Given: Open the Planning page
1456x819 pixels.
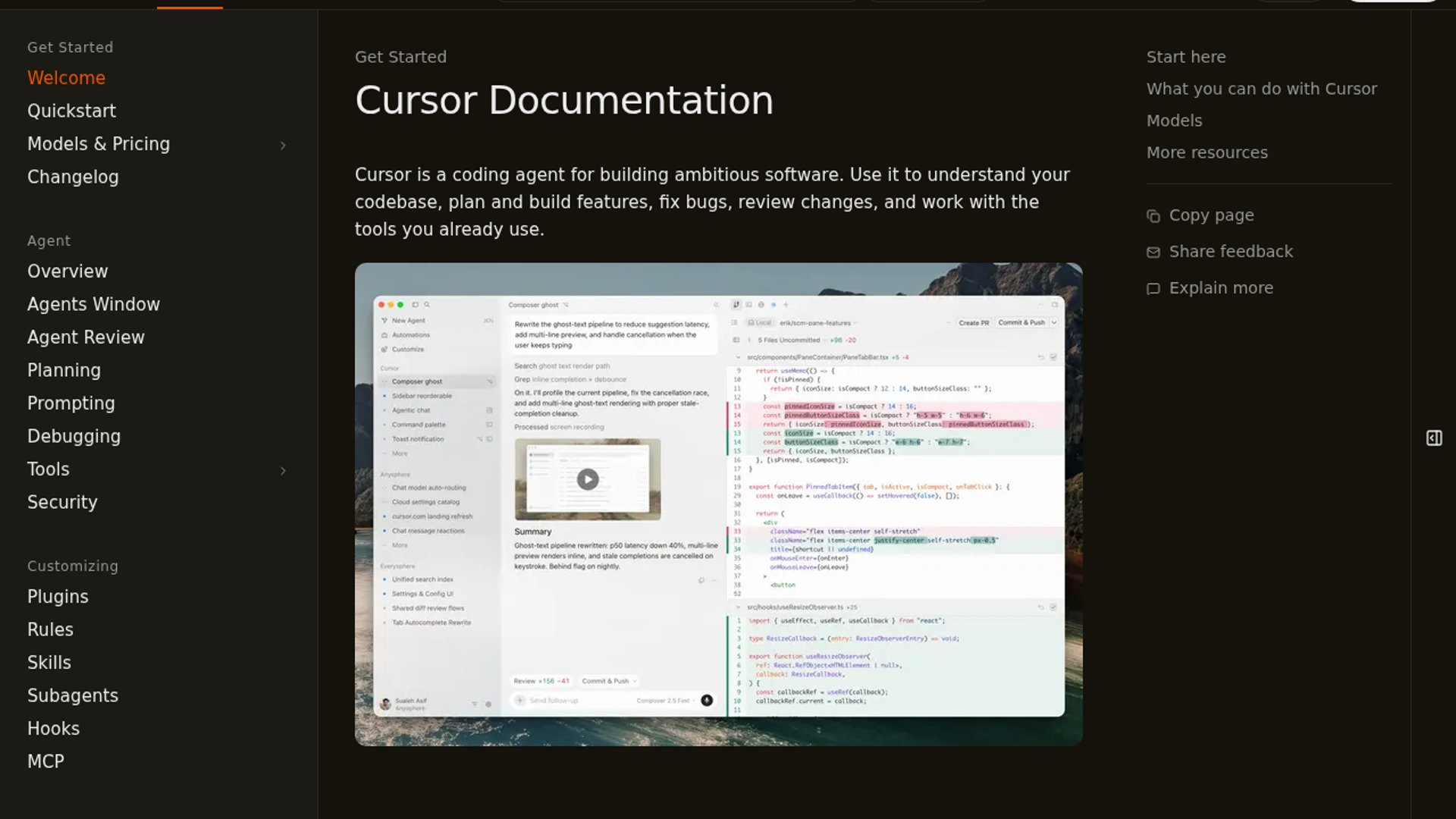Looking at the screenshot, I should pyautogui.click(x=64, y=370).
